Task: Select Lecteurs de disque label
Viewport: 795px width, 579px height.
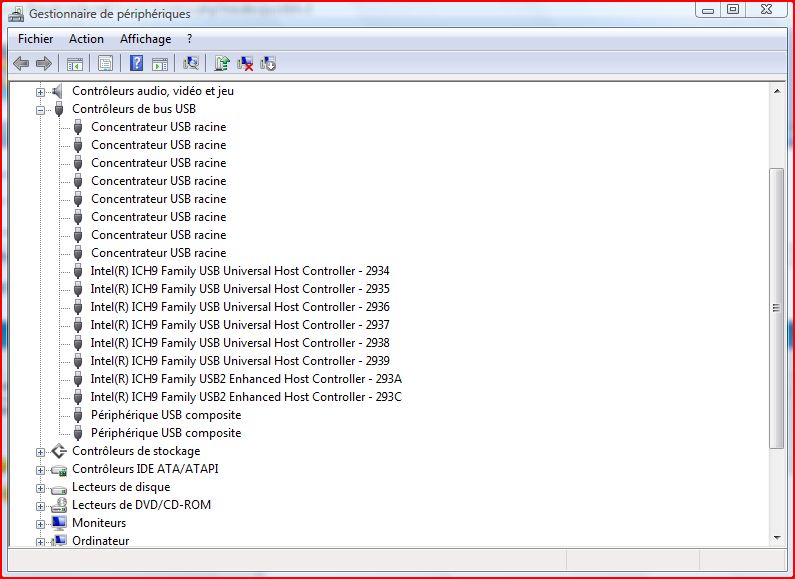Action: pyautogui.click(x=121, y=487)
